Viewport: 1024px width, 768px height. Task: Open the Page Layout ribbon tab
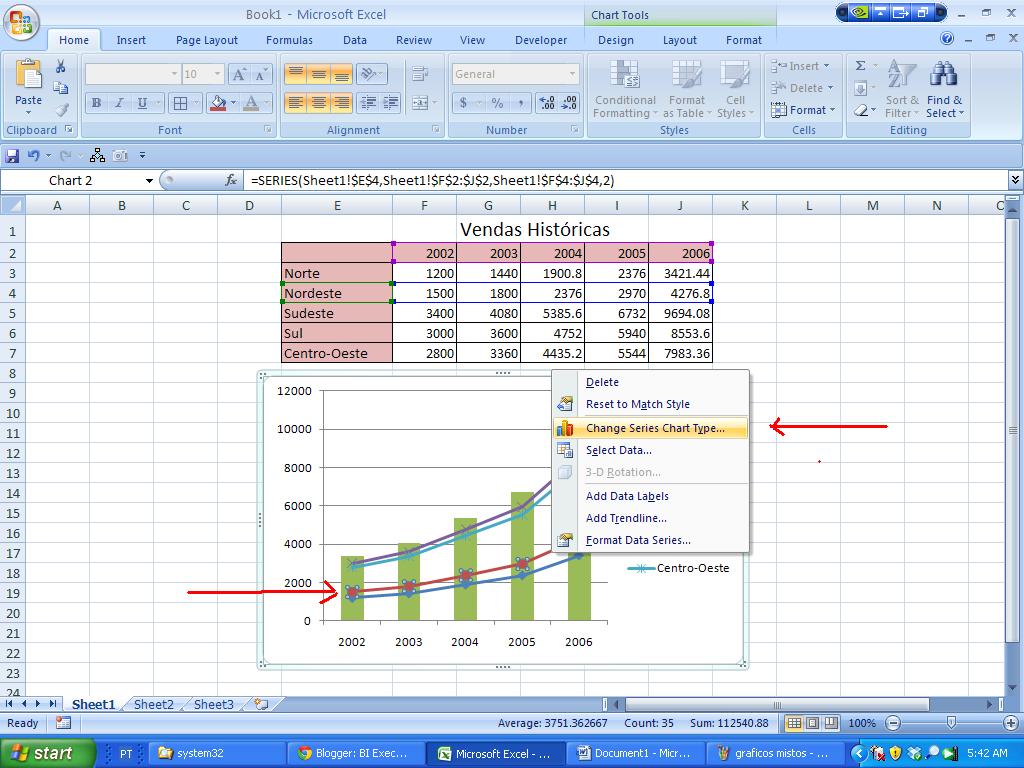pyautogui.click(x=206, y=40)
